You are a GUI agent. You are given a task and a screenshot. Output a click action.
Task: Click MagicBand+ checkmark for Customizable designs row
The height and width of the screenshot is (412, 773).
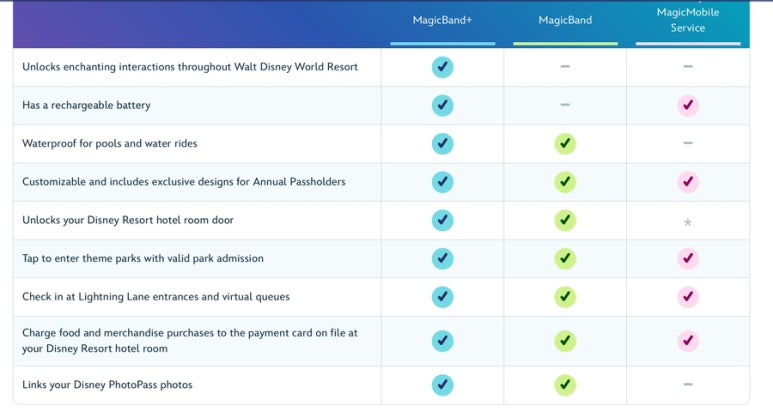click(442, 182)
